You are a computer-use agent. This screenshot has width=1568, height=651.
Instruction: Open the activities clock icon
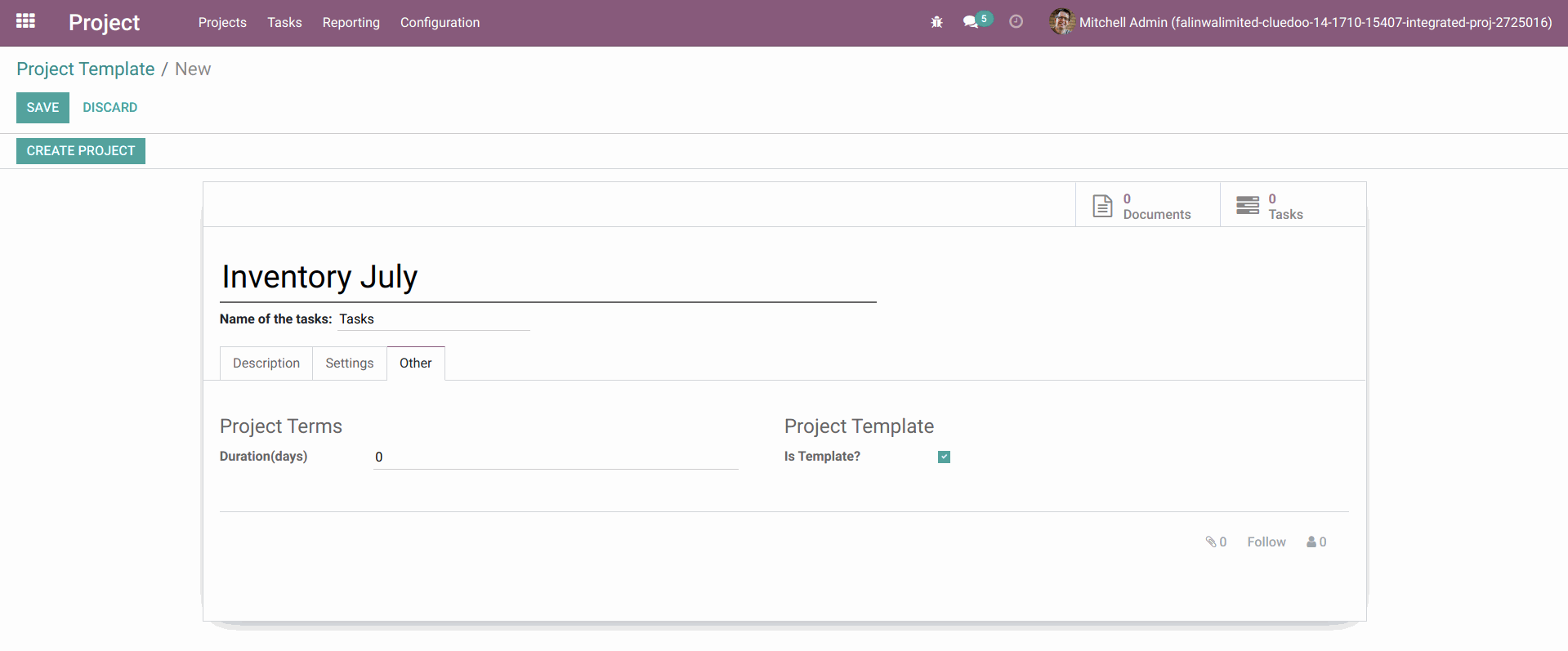(1016, 22)
